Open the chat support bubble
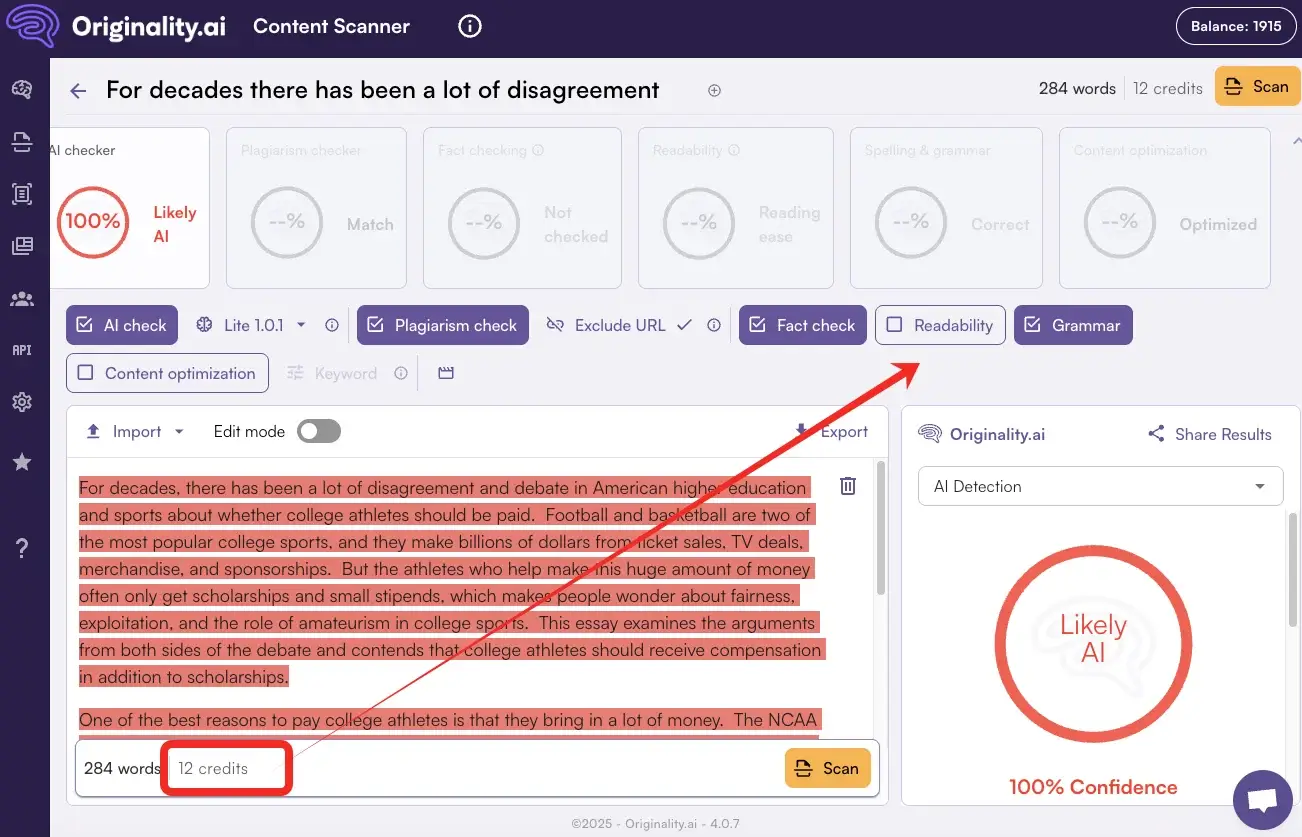 click(x=1263, y=801)
